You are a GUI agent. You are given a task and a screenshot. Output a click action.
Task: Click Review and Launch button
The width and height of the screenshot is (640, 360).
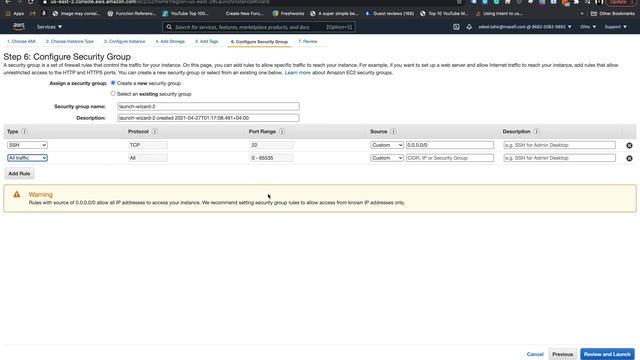click(607, 354)
